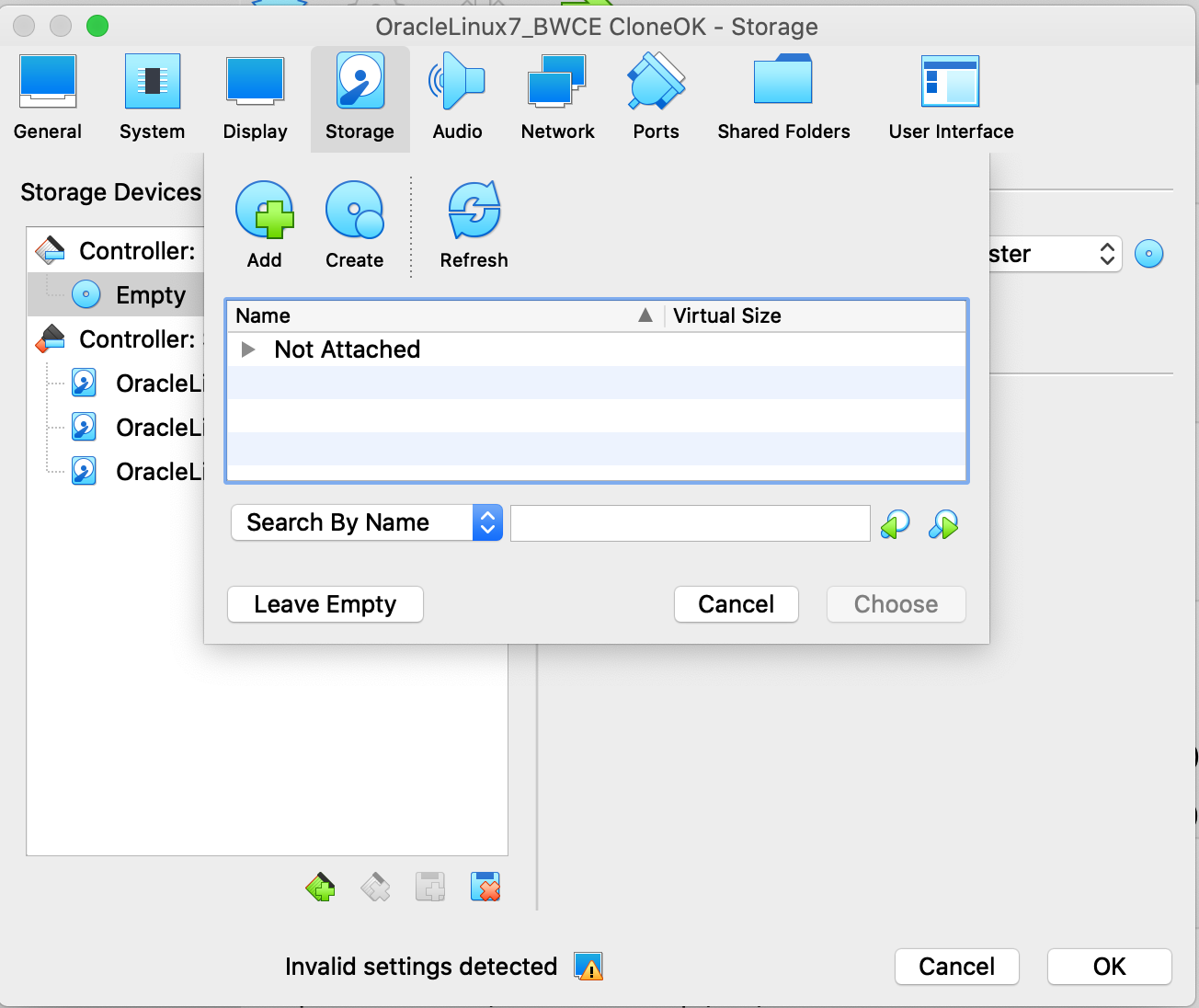Confirm settings with the OK button

[1109, 967]
